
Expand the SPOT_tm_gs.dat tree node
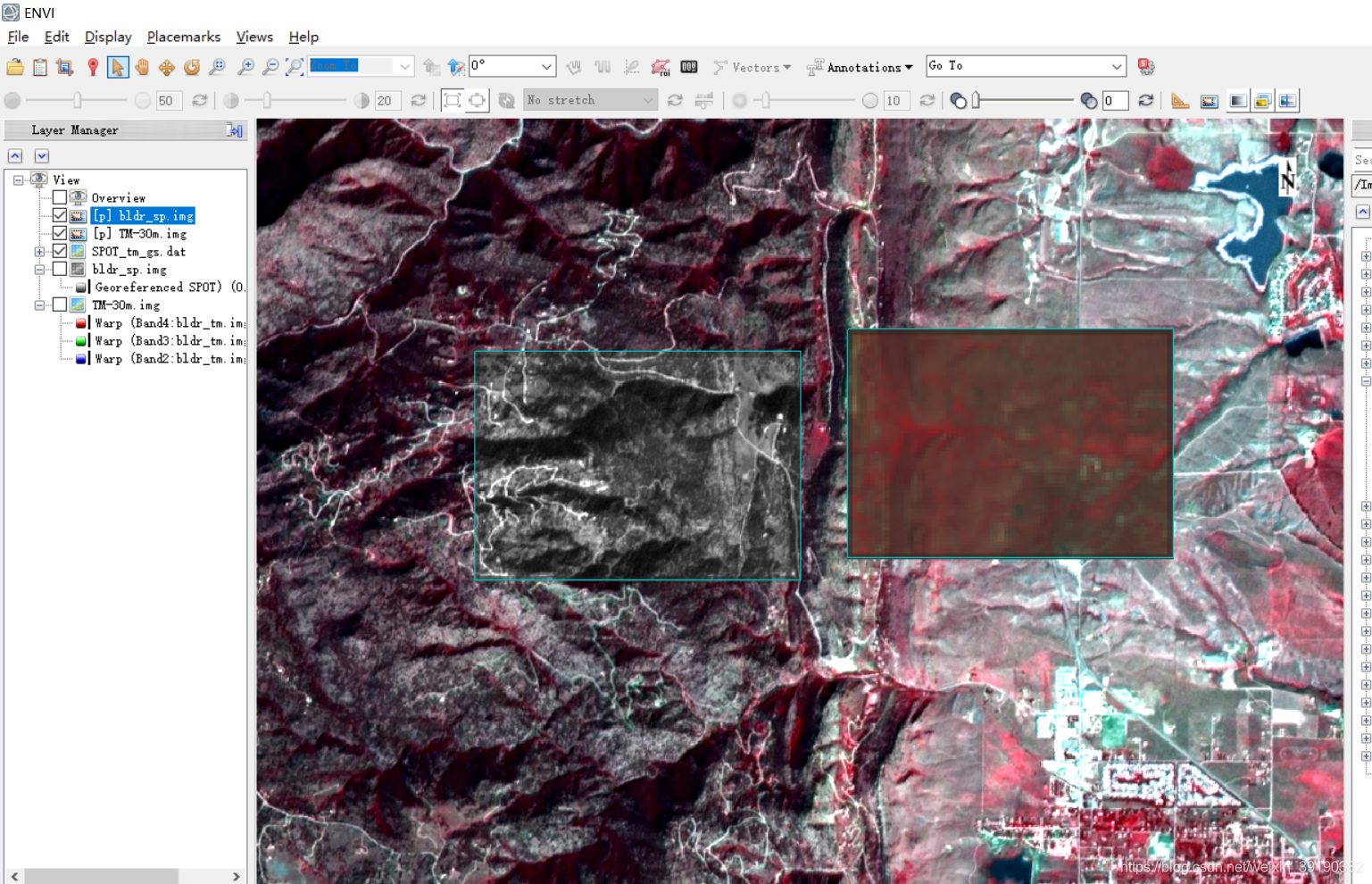click(39, 251)
